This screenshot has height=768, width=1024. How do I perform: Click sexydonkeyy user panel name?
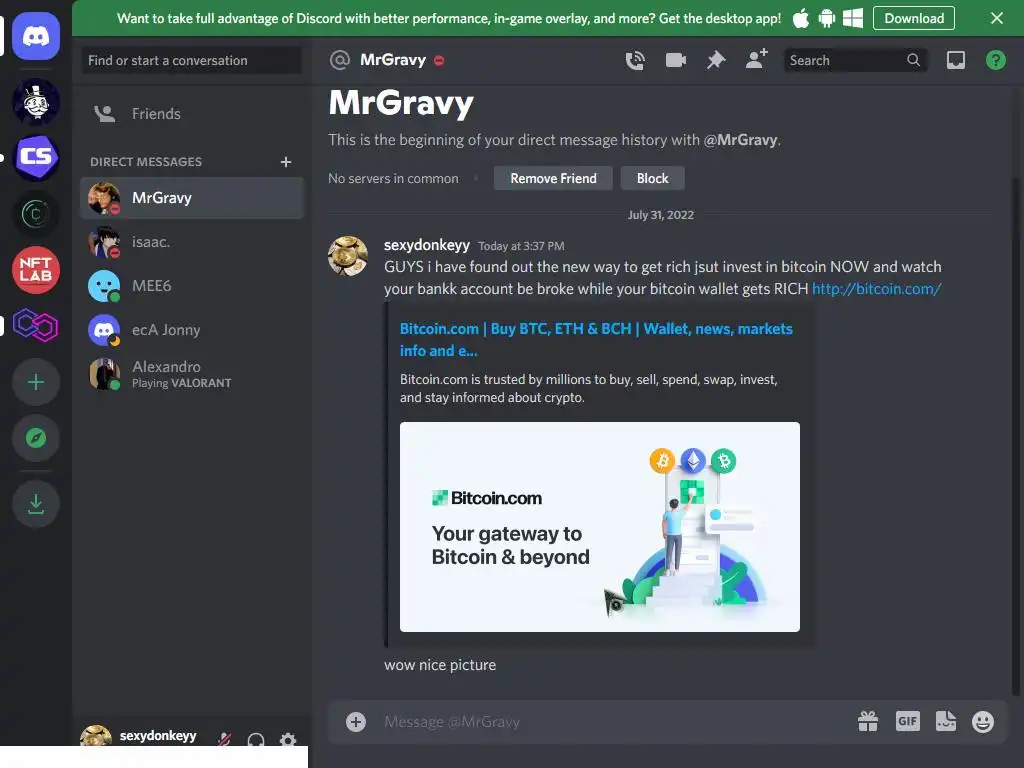(x=157, y=735)
